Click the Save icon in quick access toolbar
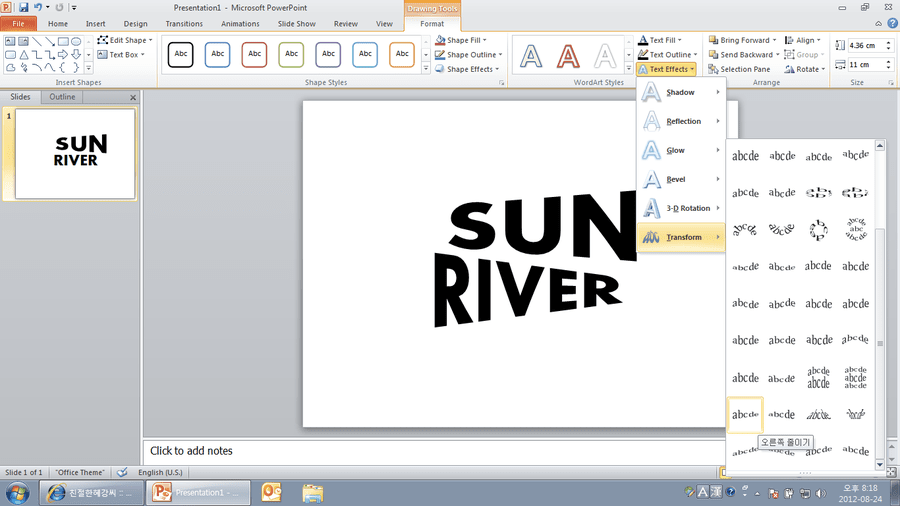Image resolution: width=900 pixels, height=506 pixels. point(24,7)
